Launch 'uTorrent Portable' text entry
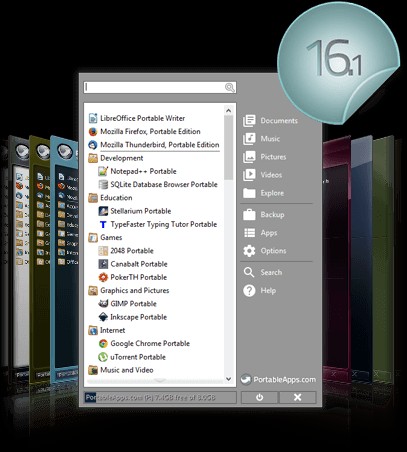Image resolution: width=407 pixels, height=452 pixels. click(138, 357)
